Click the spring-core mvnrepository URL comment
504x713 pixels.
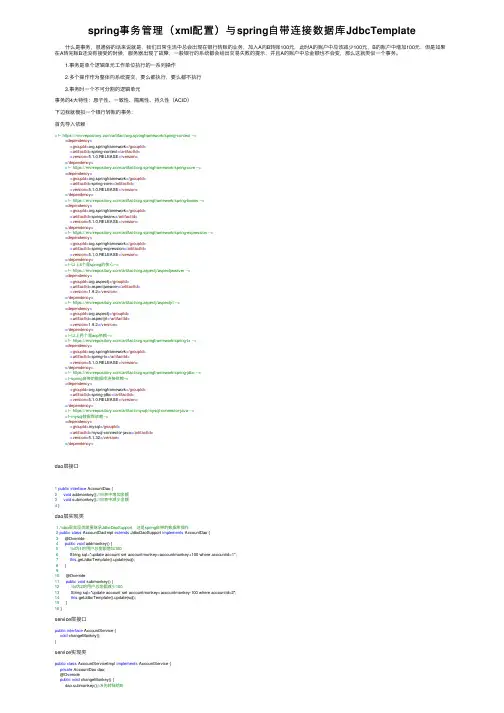[133, 168]
